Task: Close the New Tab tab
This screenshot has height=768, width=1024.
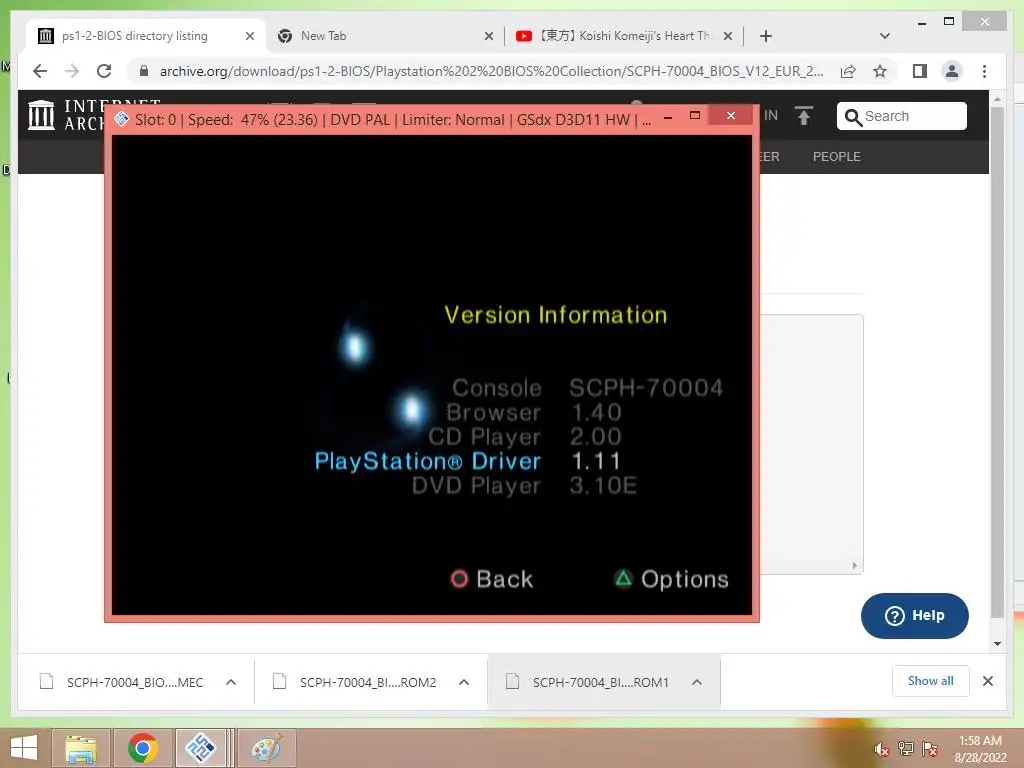Action: [x=488, y=36]
